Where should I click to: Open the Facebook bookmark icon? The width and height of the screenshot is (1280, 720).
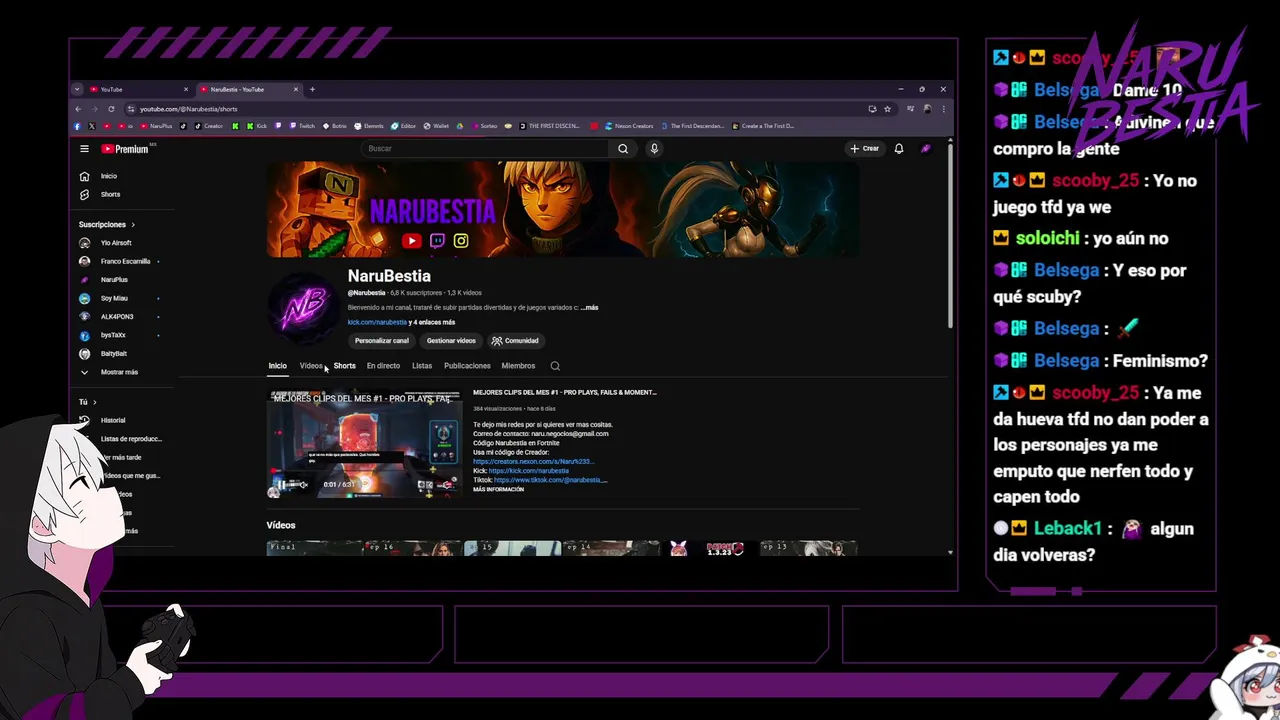[x=77, y=126]
